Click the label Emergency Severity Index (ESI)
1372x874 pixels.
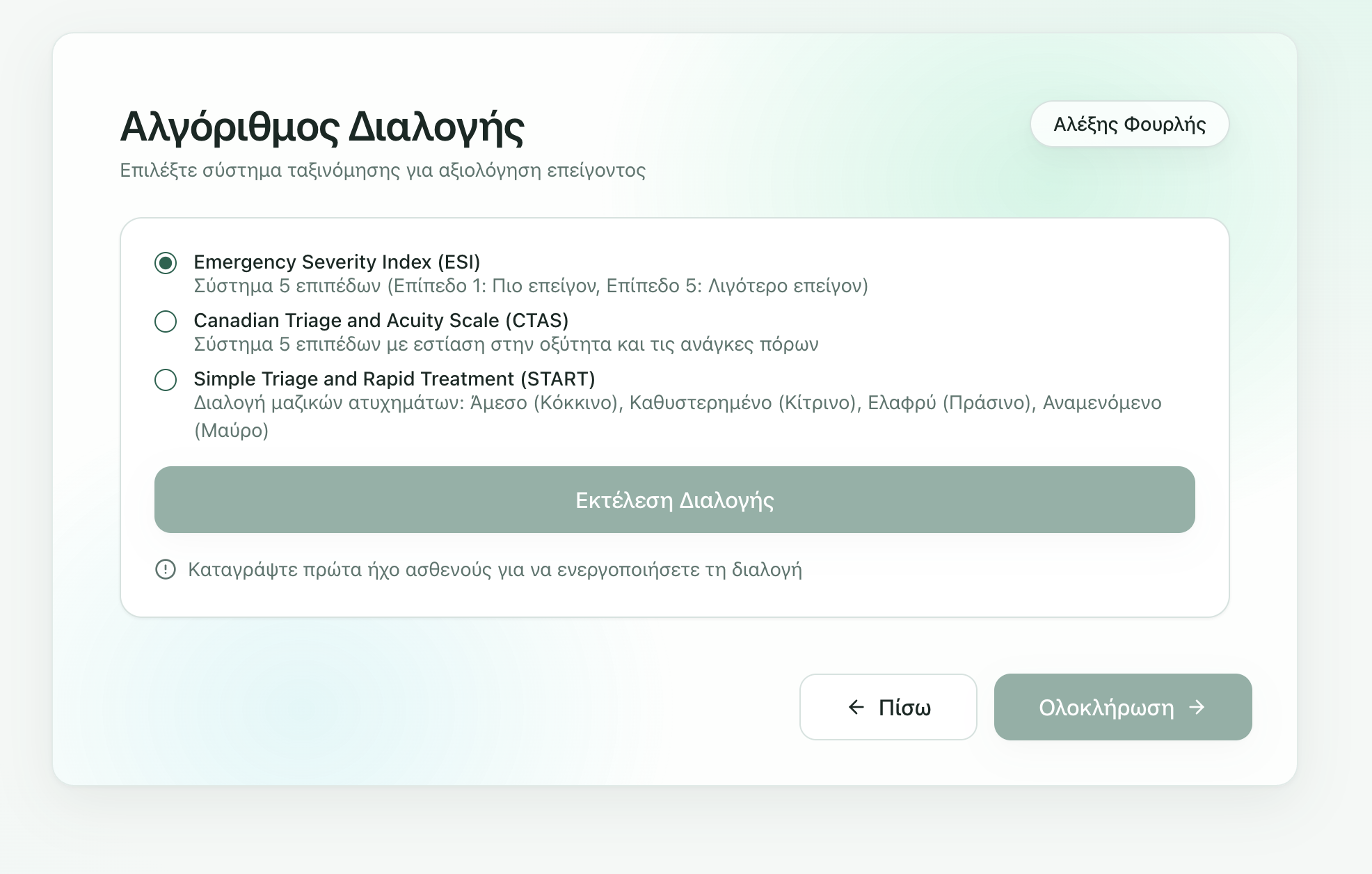pyautogui.click(x=337, y=262)
